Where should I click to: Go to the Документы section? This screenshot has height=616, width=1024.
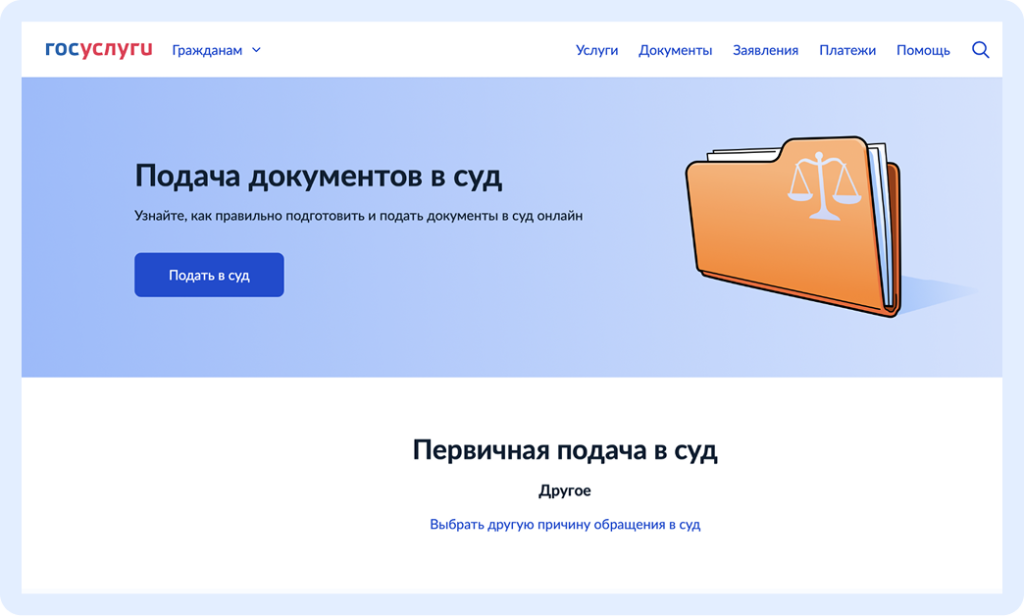click(675, 50)
